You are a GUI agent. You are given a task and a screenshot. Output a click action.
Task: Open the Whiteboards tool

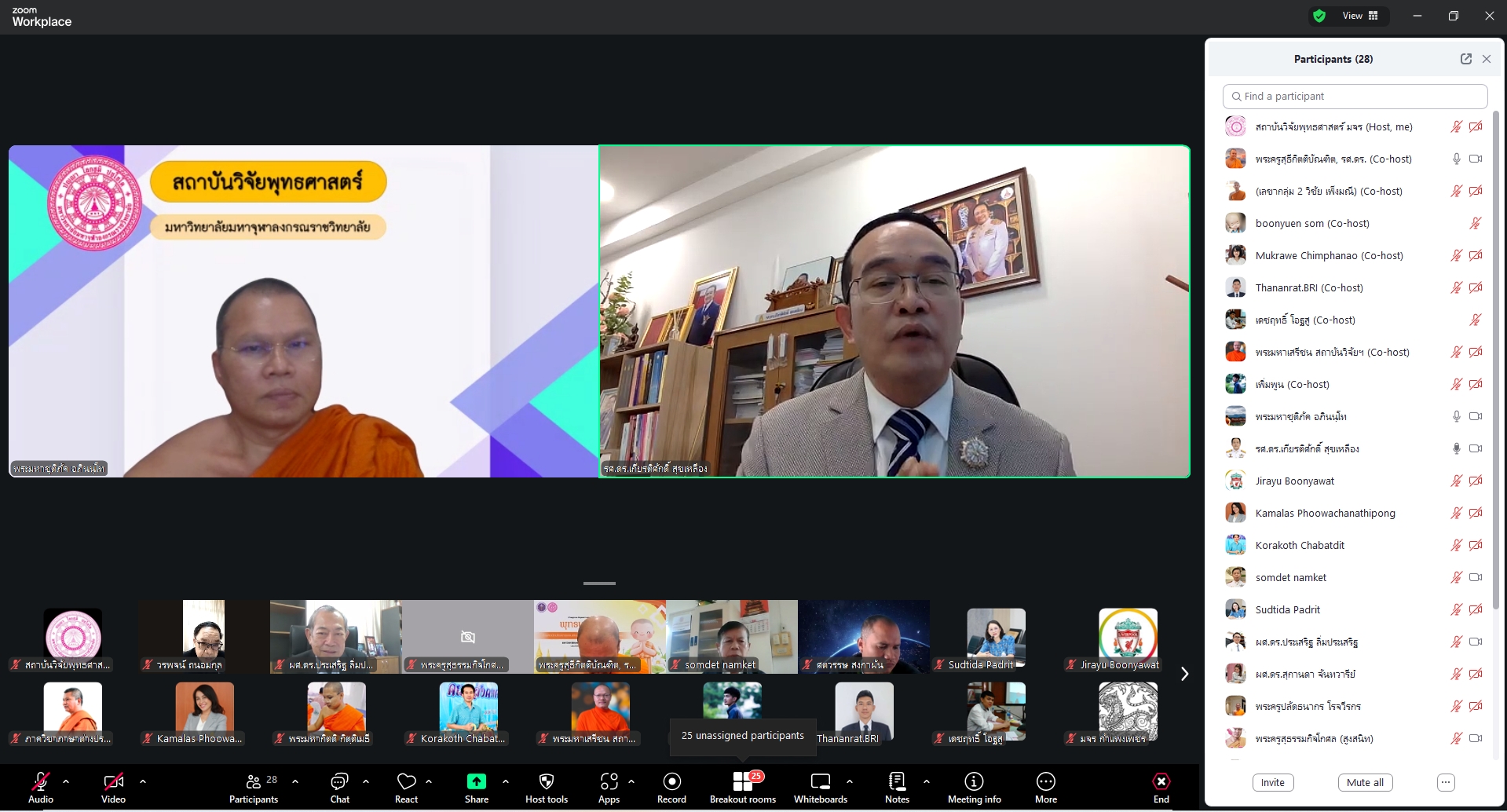[820, 787]
